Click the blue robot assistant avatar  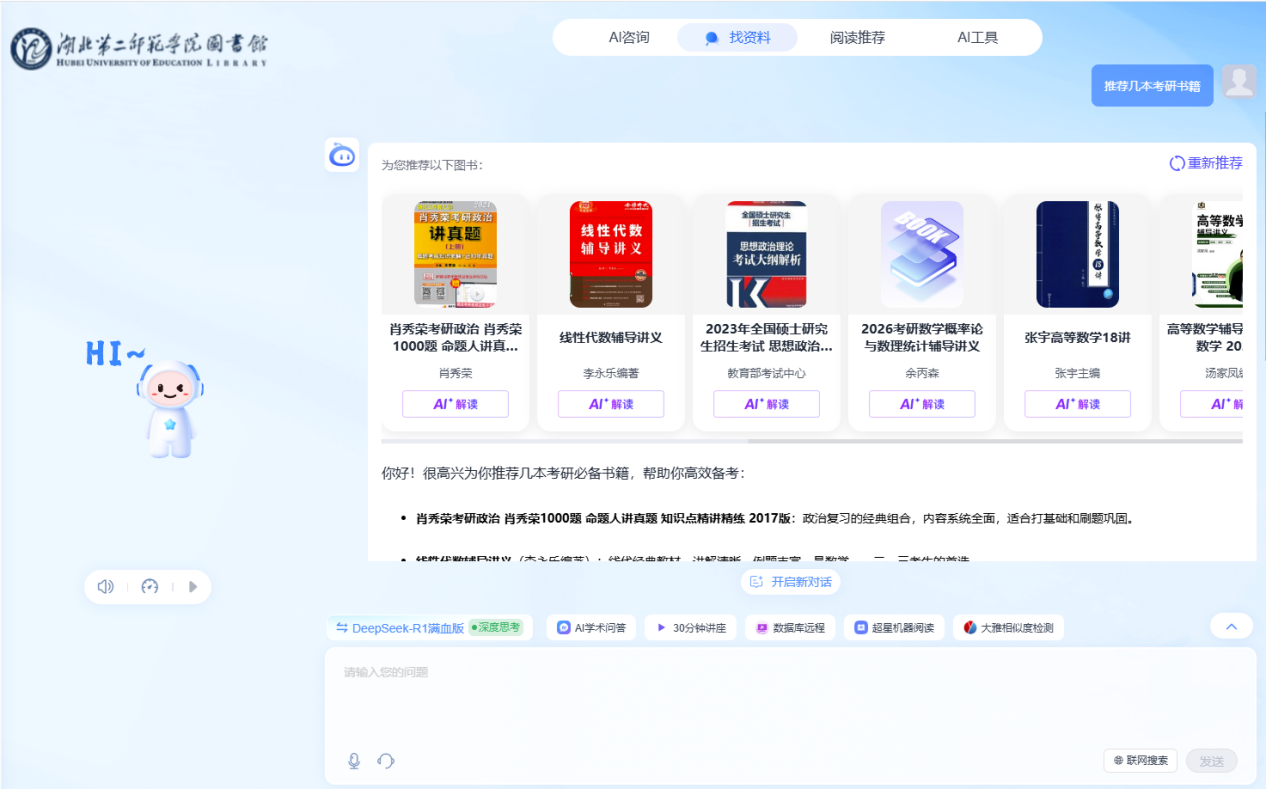point(342,155)
